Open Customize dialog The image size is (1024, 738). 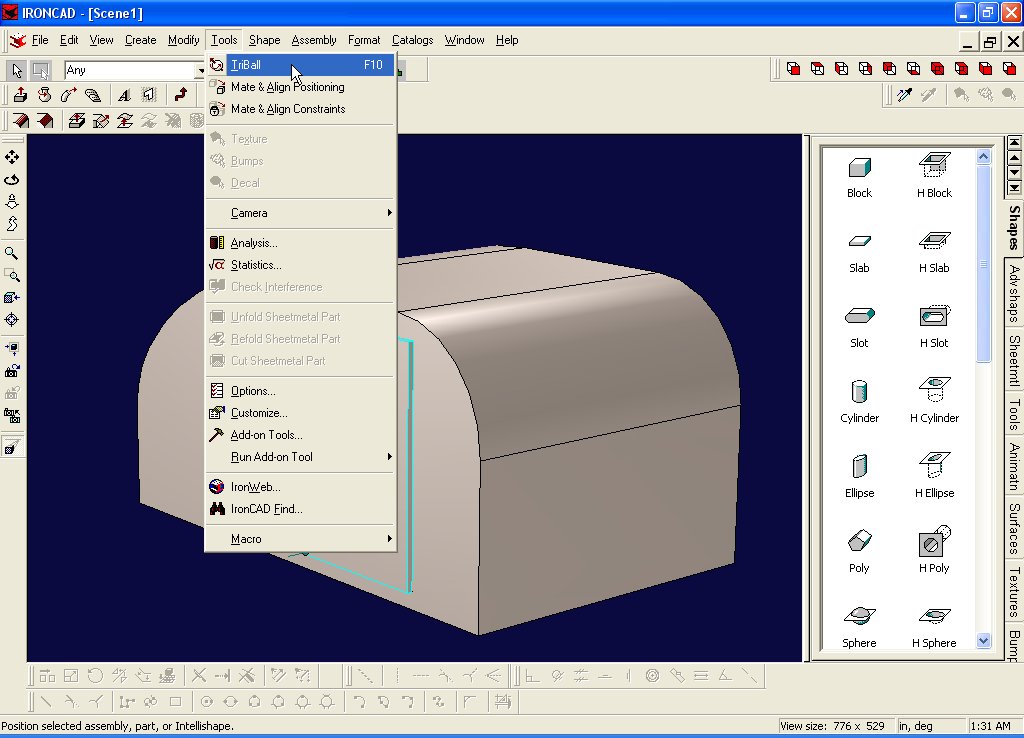click(x=300, y=413)
